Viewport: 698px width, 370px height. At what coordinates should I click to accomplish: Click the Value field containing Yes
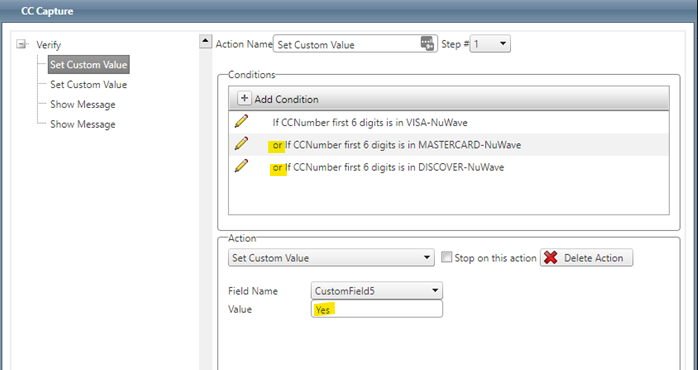(x=377, y=309)
